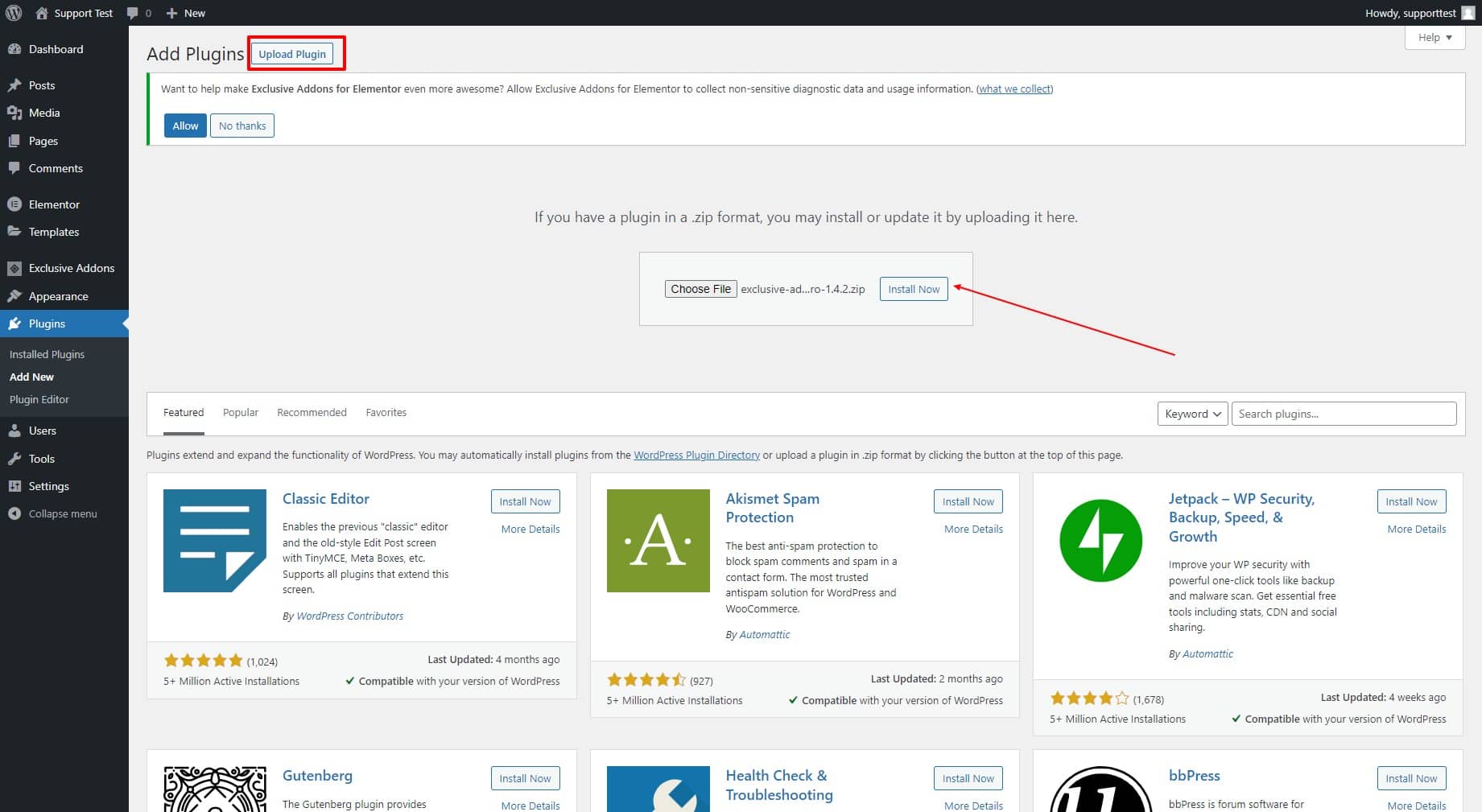
Task: Click the Appearance brush icon
Action: (14, 296)
